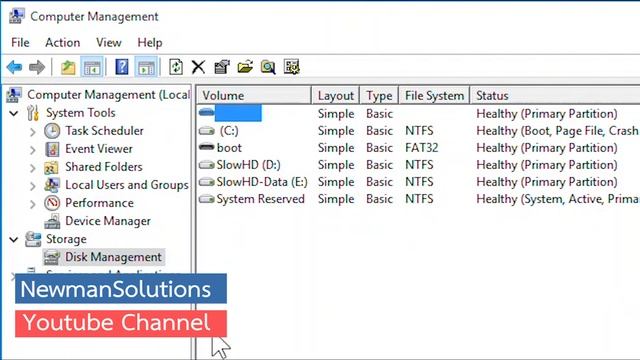Click the Forward arrow toolbar button
Viewport: 640px width, 360px height.
(37, 67)
